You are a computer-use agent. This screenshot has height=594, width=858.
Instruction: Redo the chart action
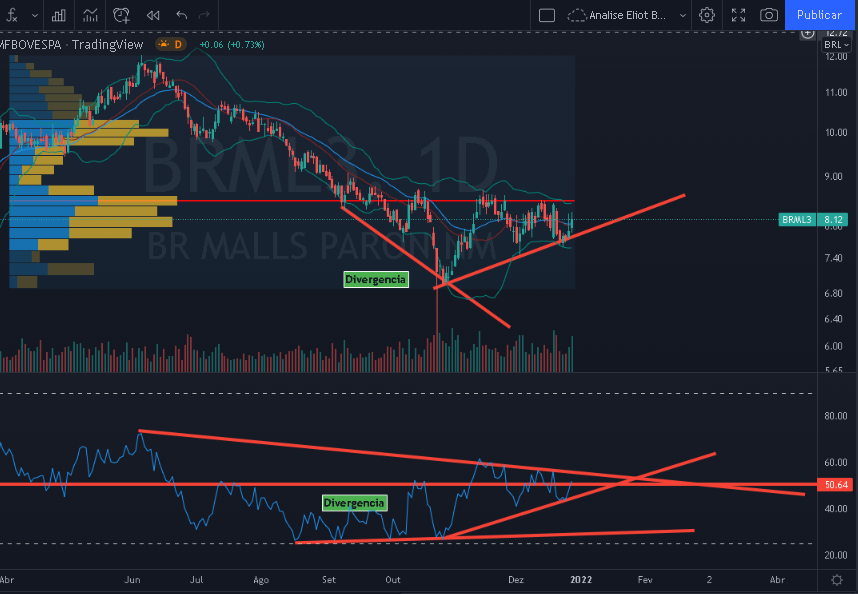[x=204, y=15]
